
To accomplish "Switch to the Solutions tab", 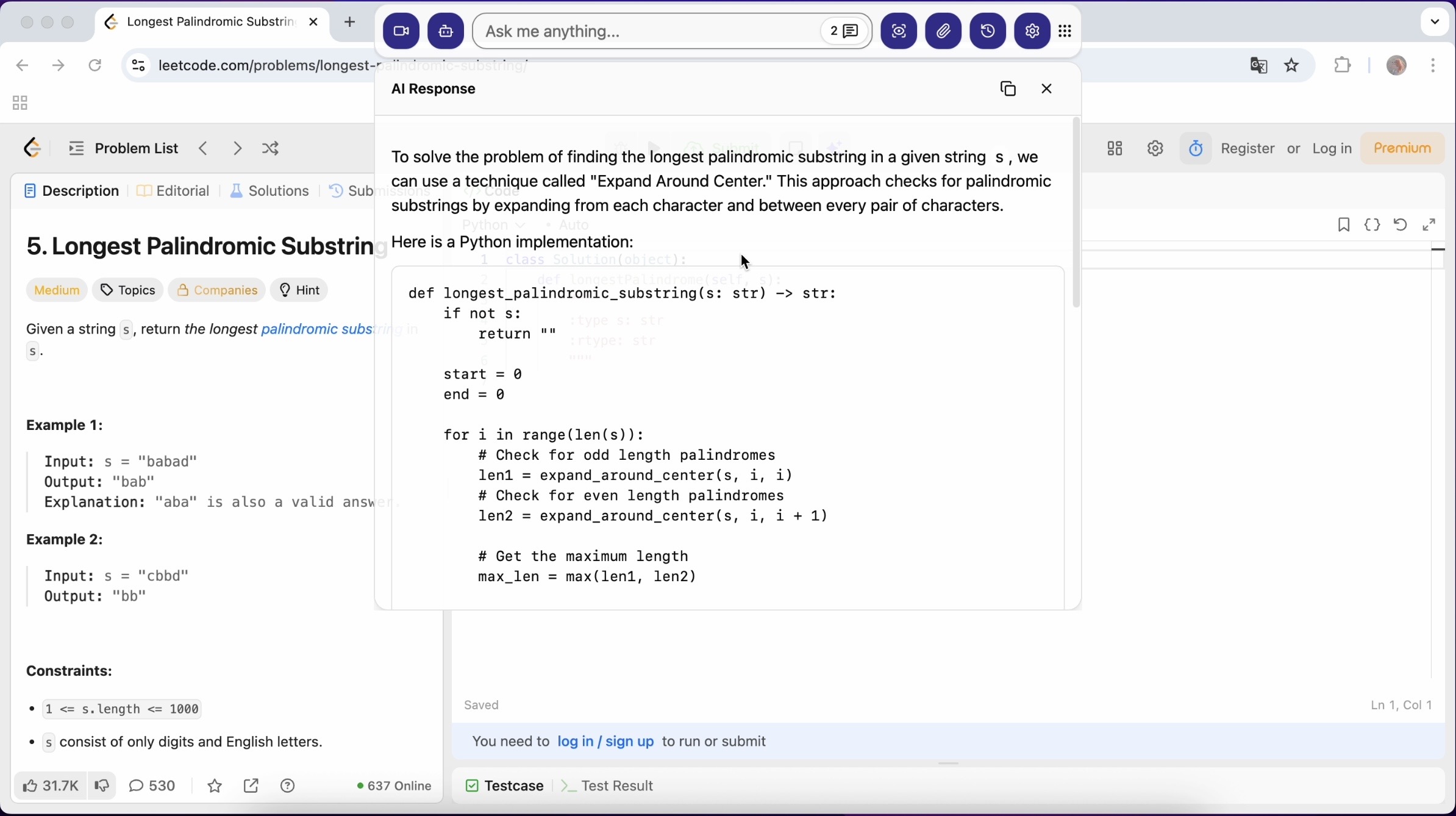I will (x=270, y=191).
